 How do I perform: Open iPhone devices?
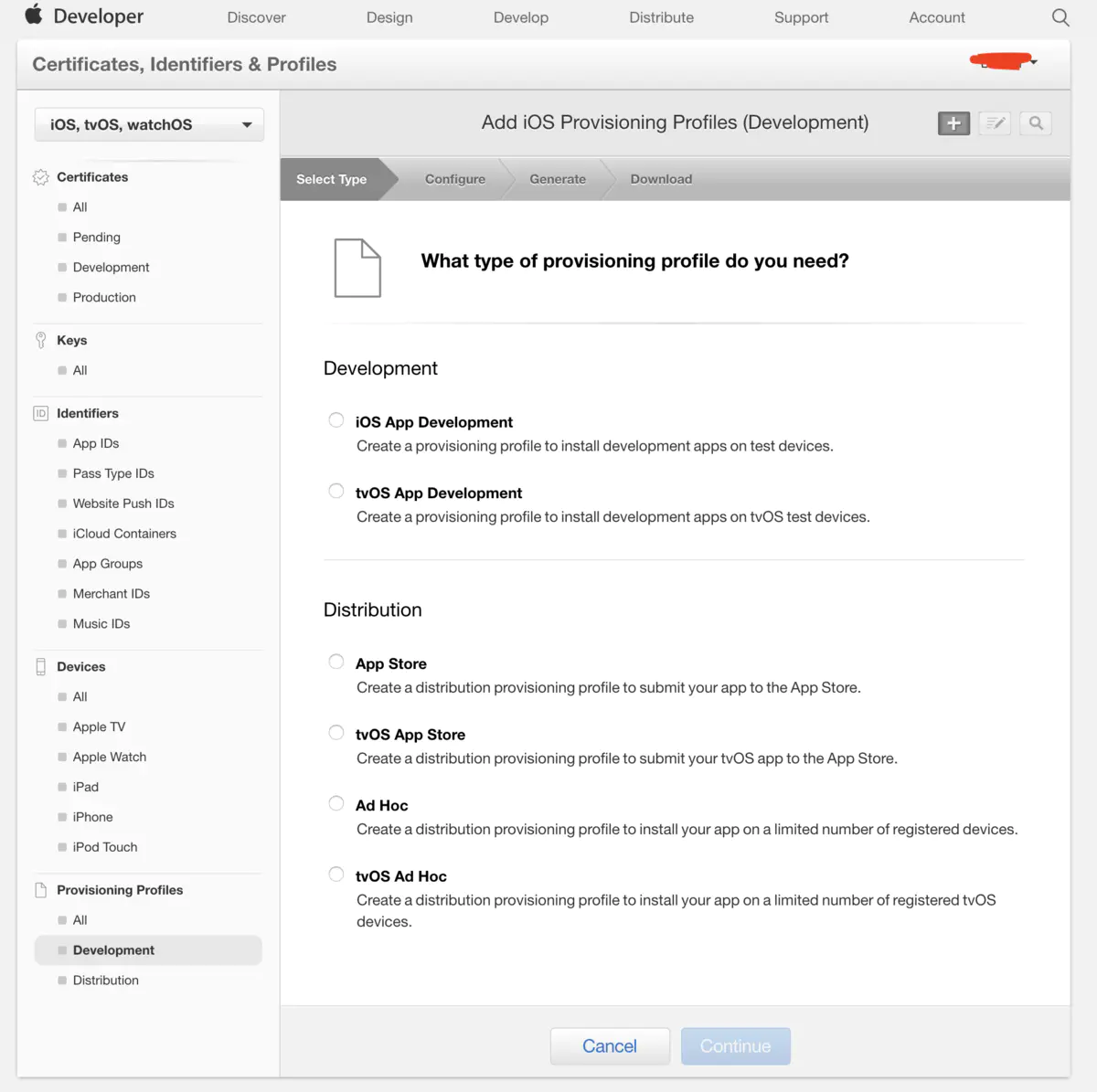point(93,818)
